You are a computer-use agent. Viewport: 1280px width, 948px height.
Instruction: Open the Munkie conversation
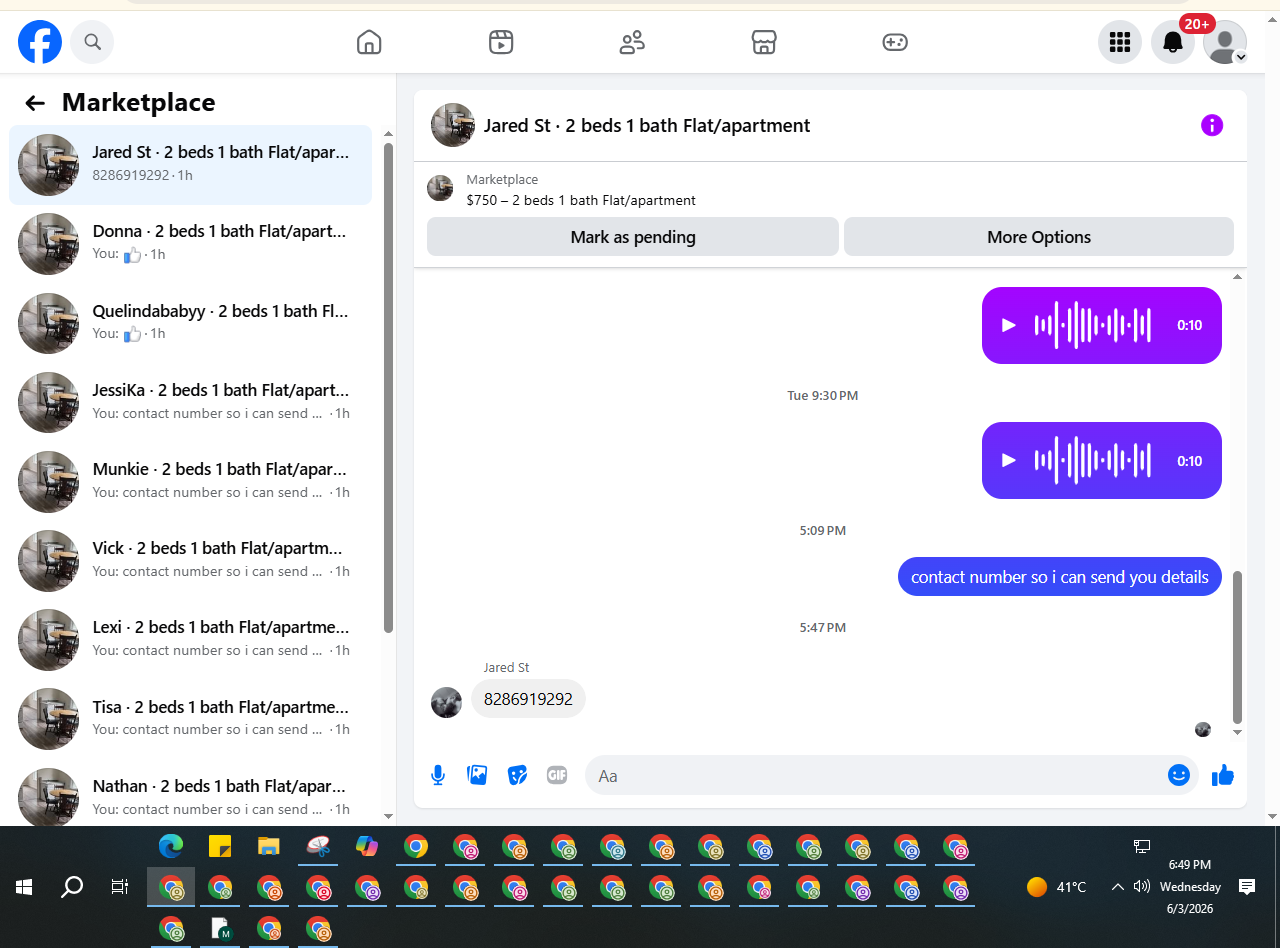point(190,481)
